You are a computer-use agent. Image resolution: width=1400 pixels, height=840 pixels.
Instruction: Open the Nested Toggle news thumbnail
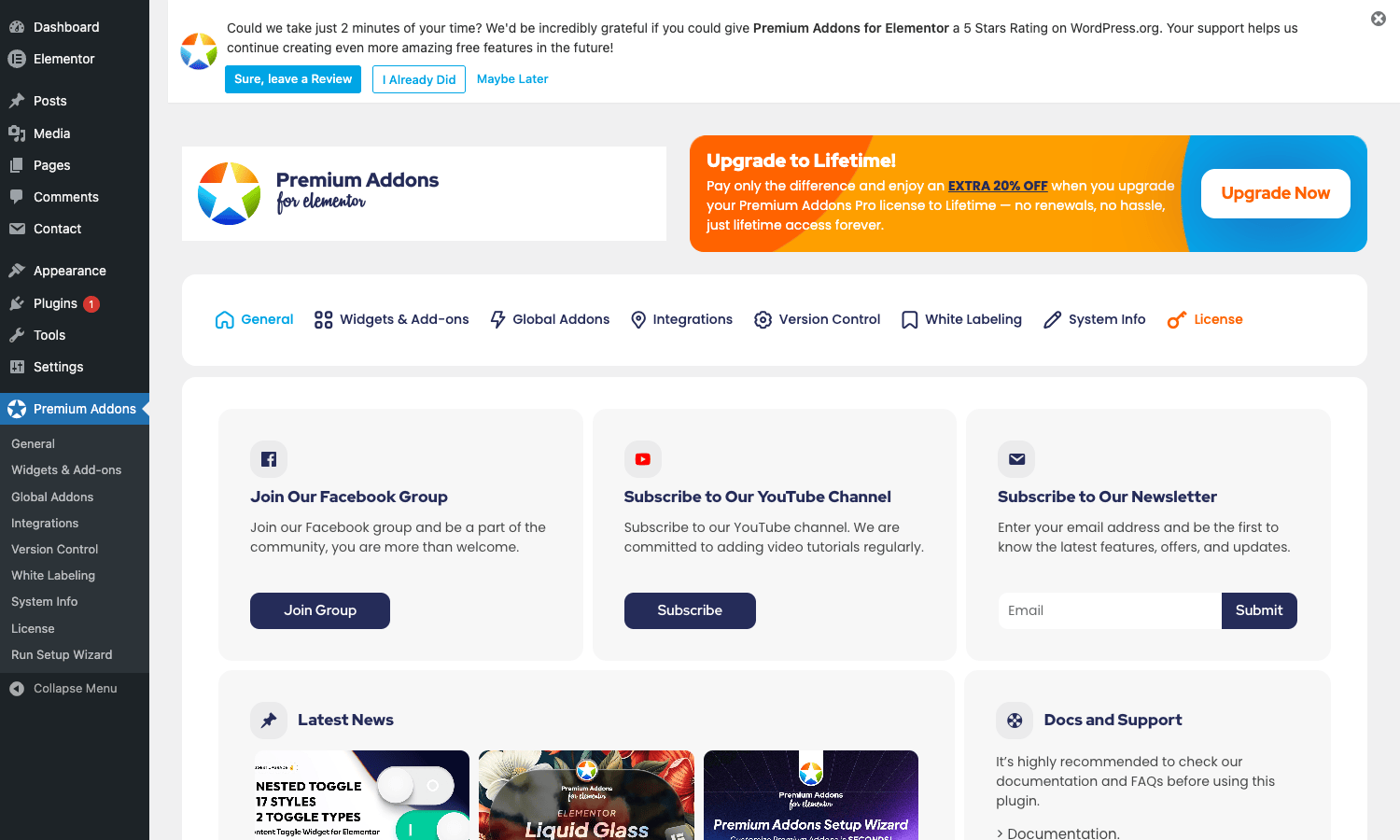pyautogui.click(x=362, y=795)
